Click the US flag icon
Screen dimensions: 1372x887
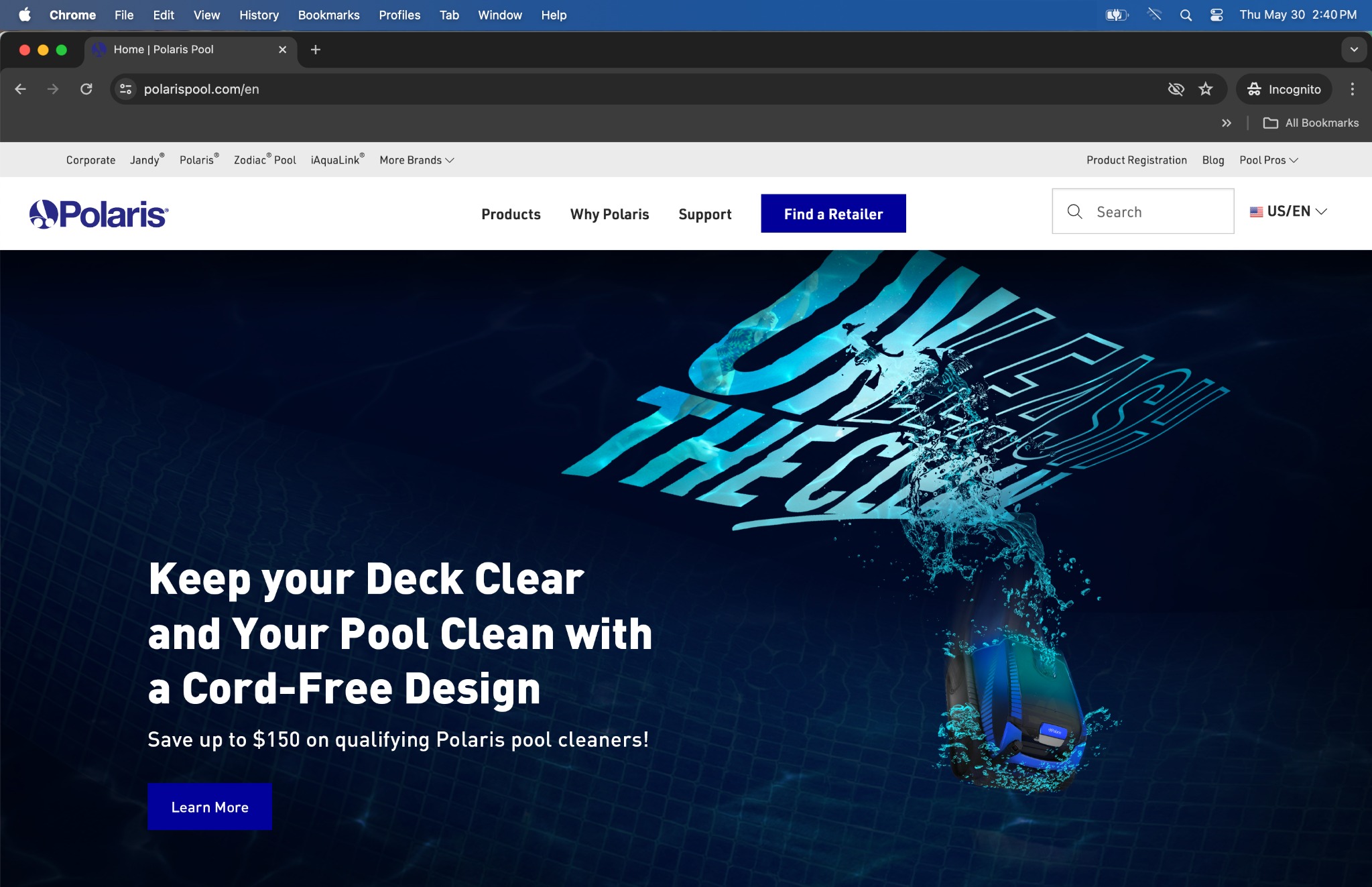click(x=1256, y=212)
